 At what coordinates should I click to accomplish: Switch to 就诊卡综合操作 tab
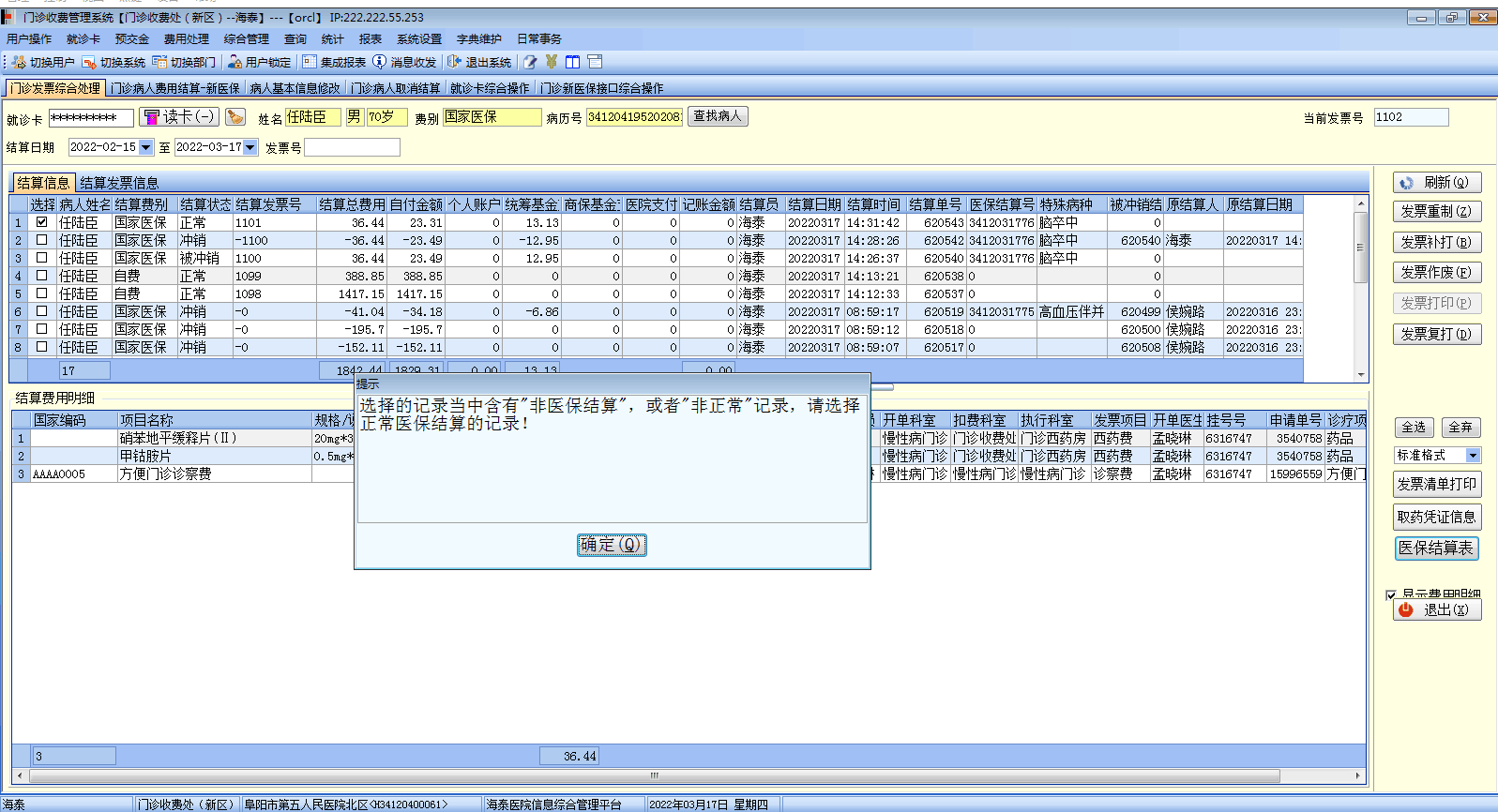pyautogui.click(x=490, y=88)
